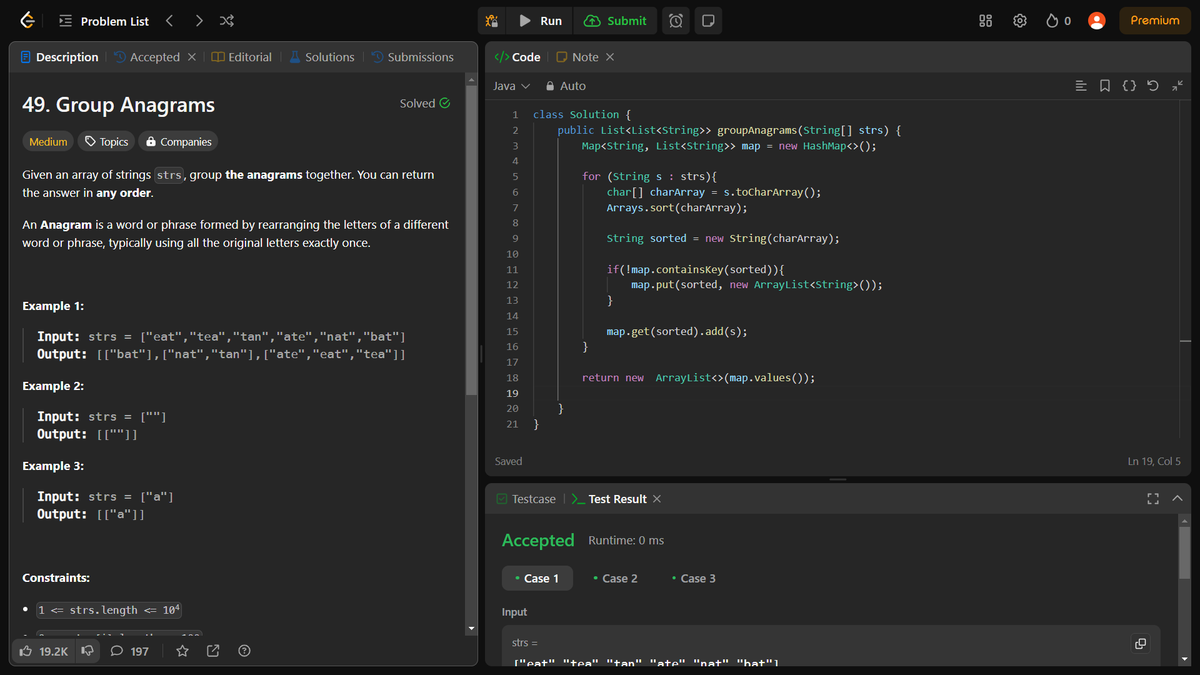Open the LeetCode home logo

(x=27, y=20)
